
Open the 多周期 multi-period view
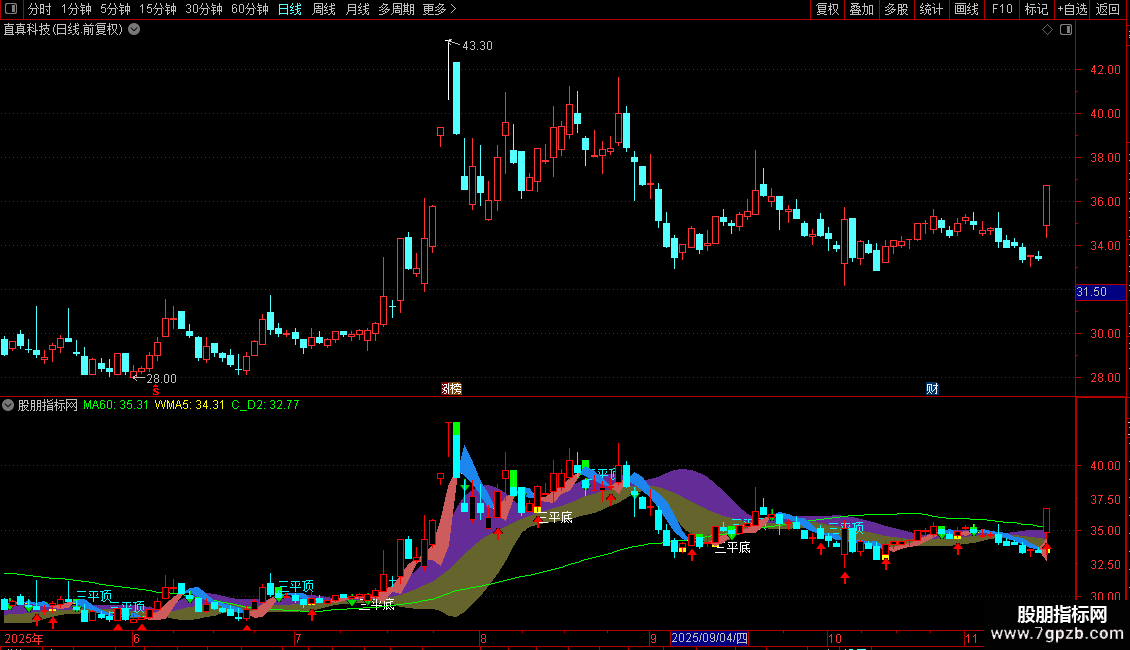click(x=396, y=9)
